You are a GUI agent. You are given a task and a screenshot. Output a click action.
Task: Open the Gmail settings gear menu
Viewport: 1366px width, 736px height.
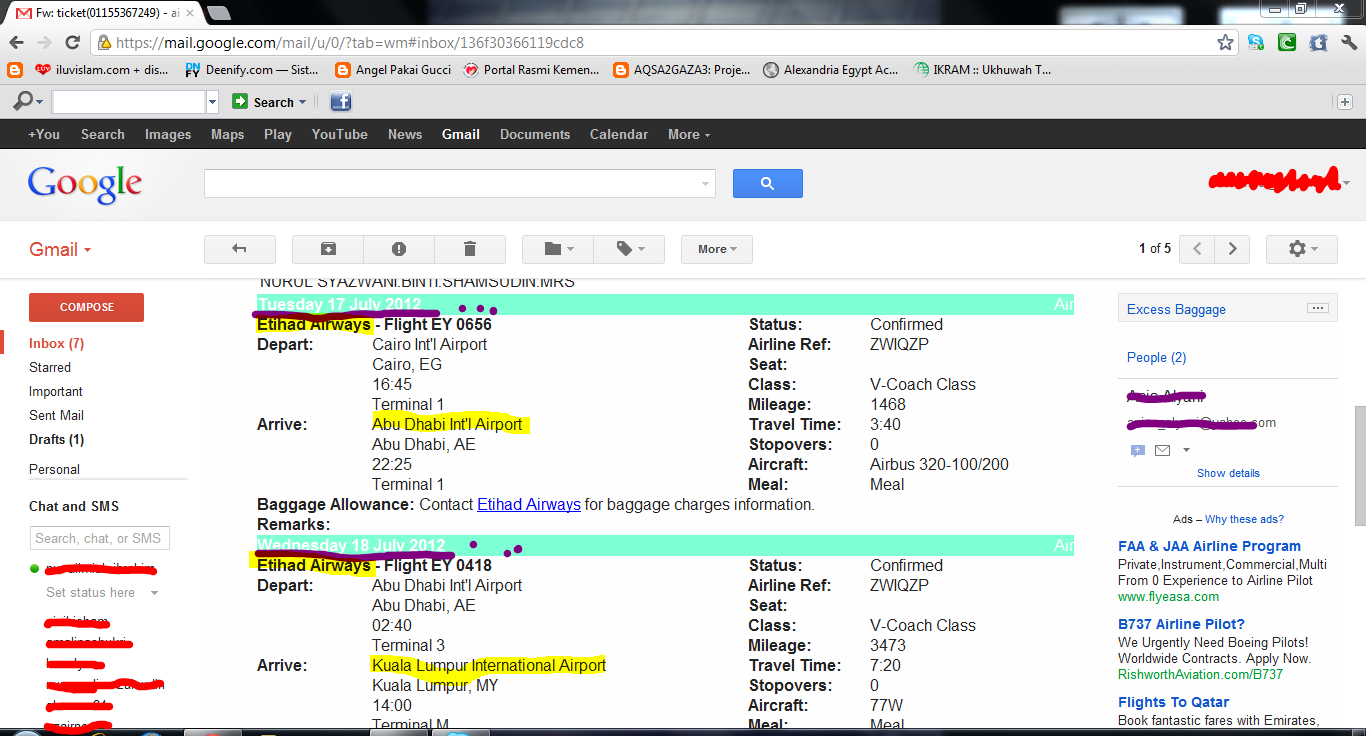tap(1302, 249)
